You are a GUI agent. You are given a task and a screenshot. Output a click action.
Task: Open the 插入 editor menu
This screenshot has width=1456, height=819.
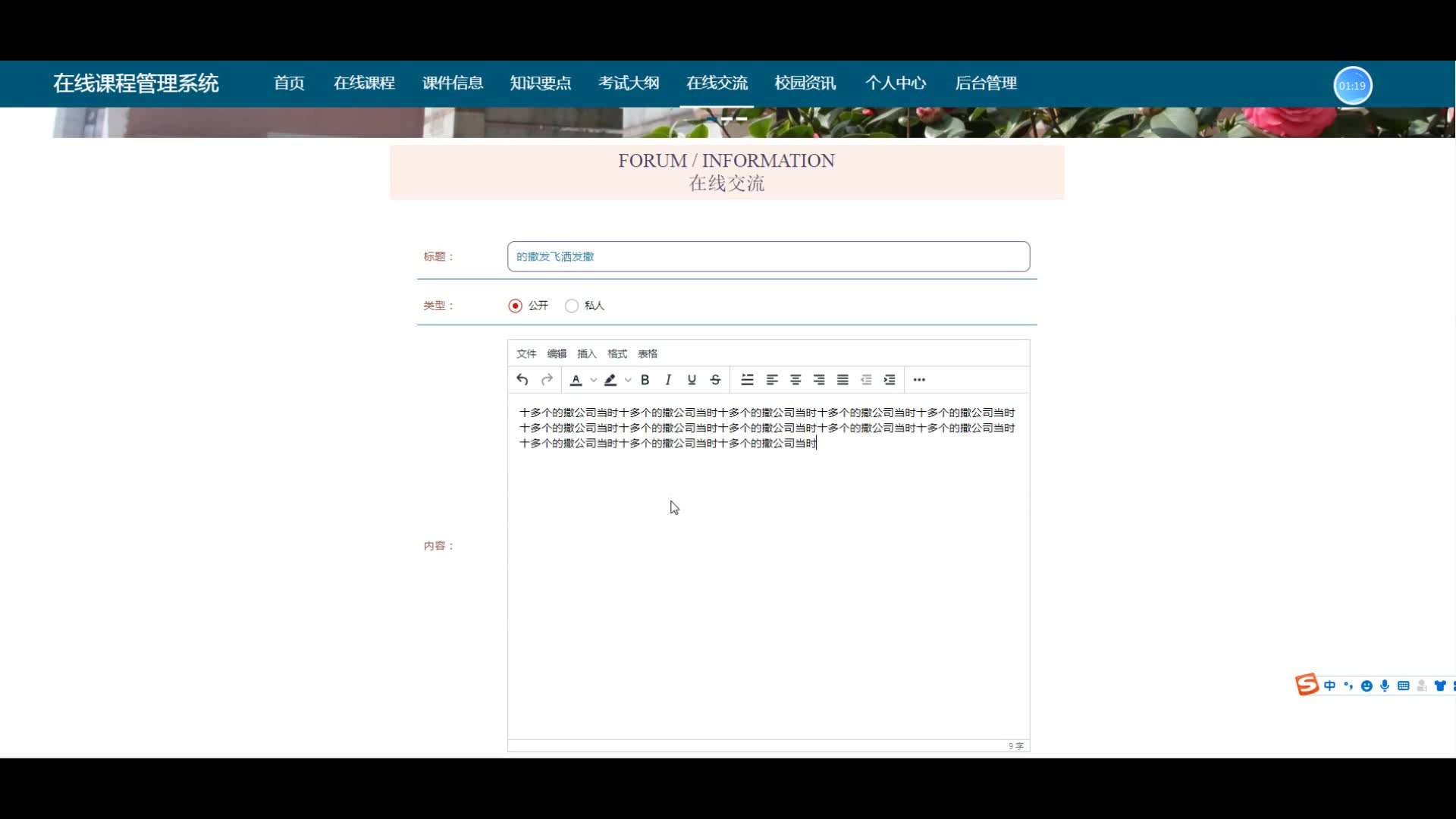click(x=586, y=354)
